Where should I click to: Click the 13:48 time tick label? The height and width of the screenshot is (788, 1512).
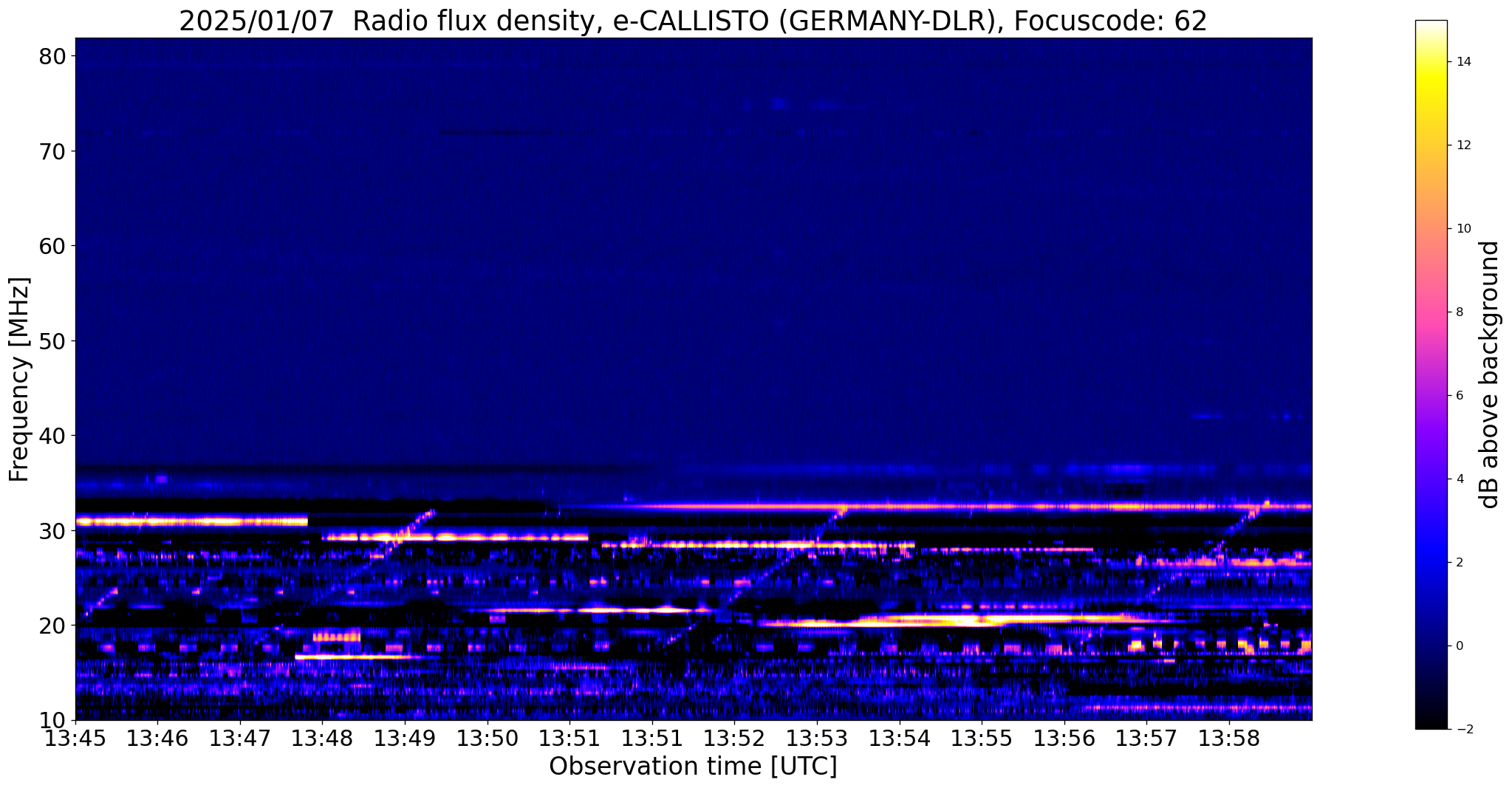click(x=323, y=739)
